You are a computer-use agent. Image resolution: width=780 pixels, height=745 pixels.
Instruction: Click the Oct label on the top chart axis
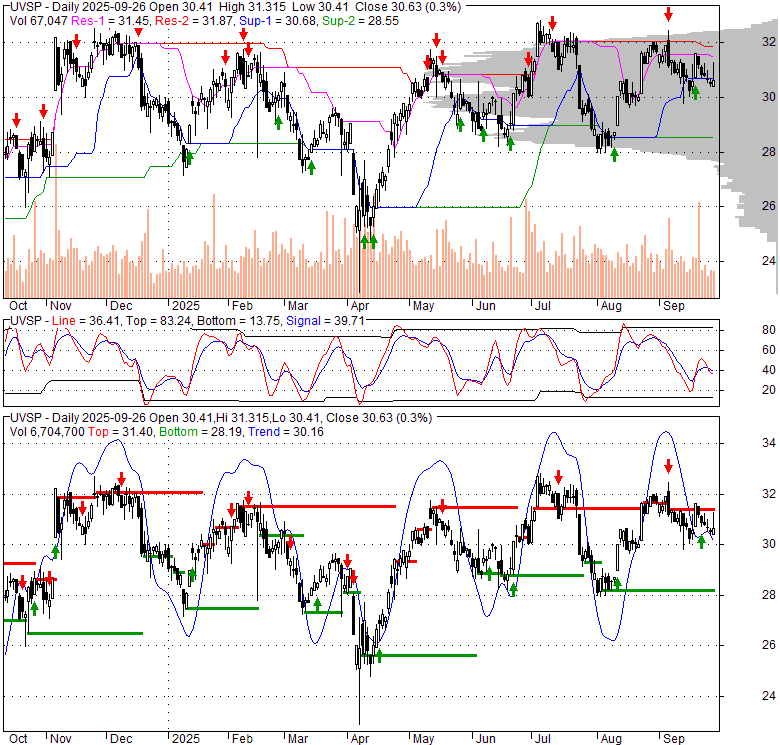18,306
